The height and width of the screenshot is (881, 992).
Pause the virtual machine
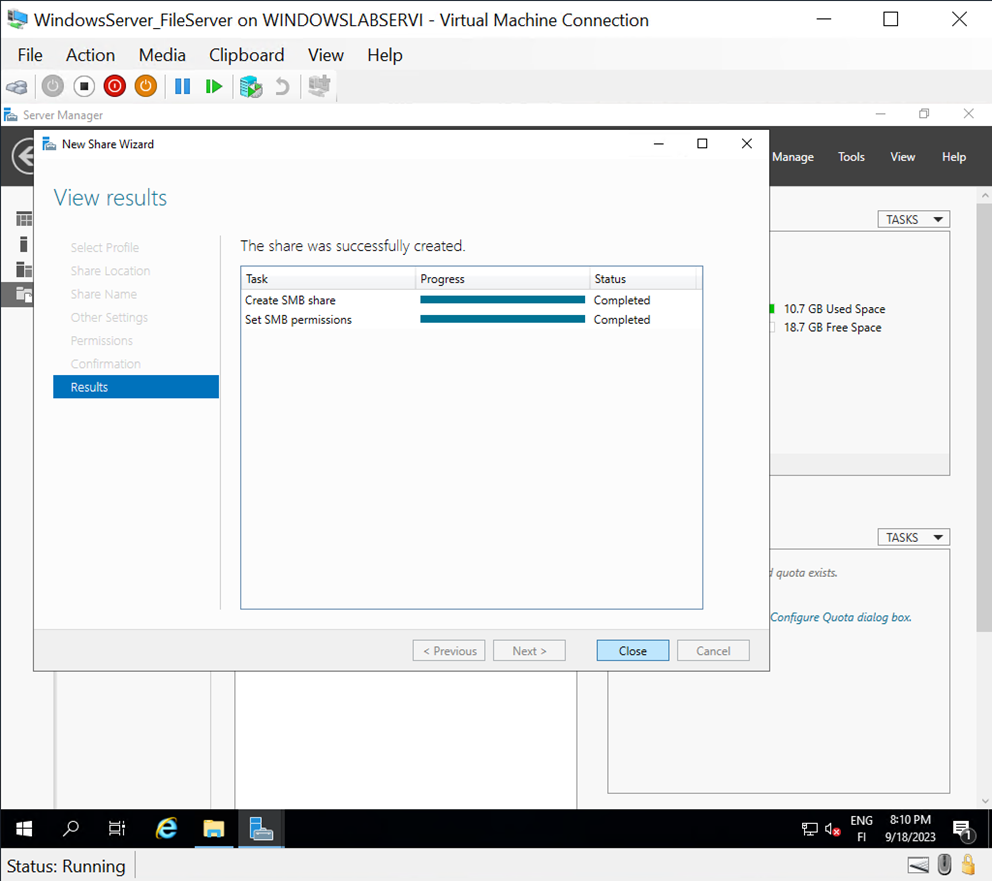(182, 86)
